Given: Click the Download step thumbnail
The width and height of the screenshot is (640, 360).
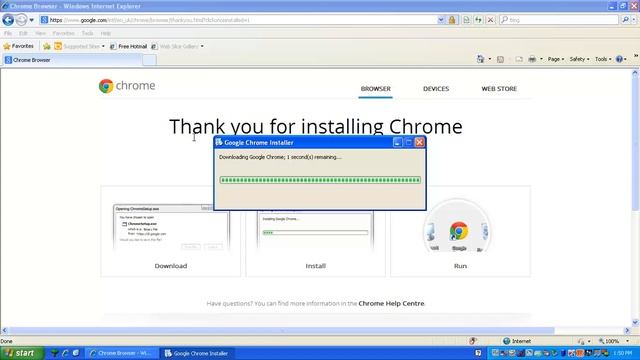Looking at the screenshot, I should pyautogui.click(x=171, y=228).
